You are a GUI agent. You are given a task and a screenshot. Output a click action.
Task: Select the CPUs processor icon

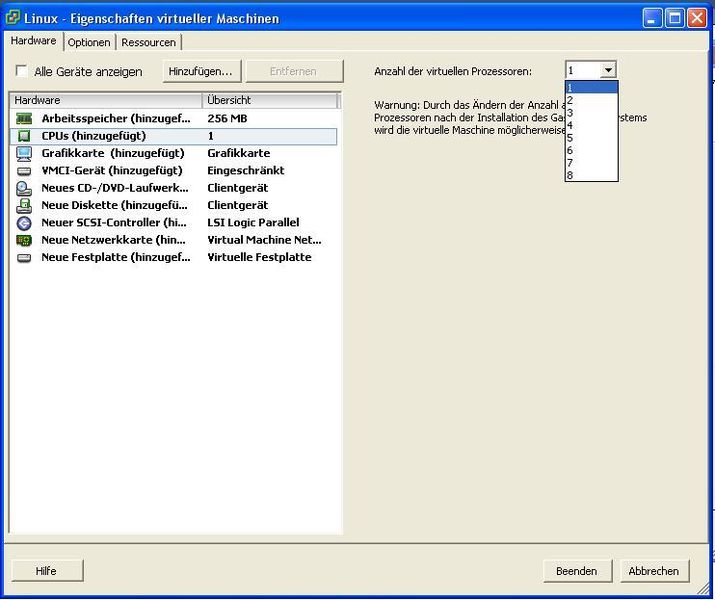(24, 136)
